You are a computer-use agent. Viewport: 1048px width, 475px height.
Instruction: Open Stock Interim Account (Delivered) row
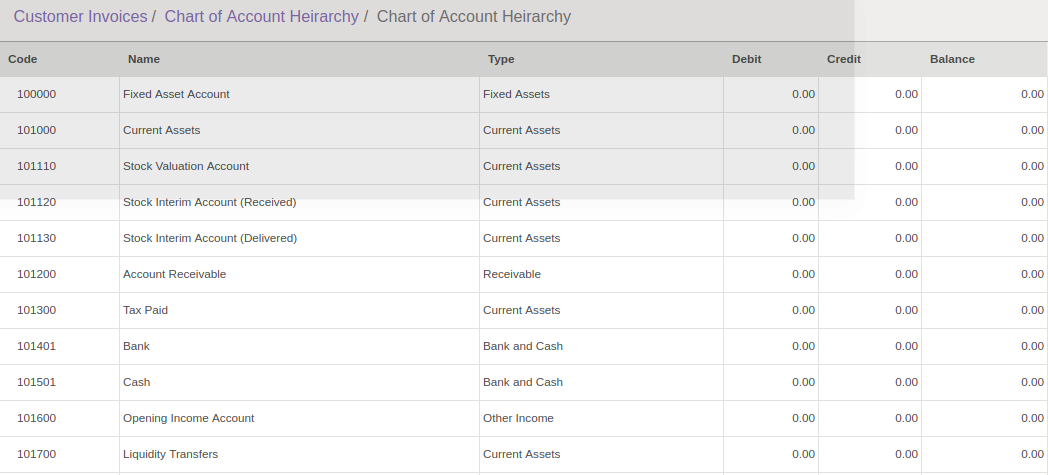point(210,238)
